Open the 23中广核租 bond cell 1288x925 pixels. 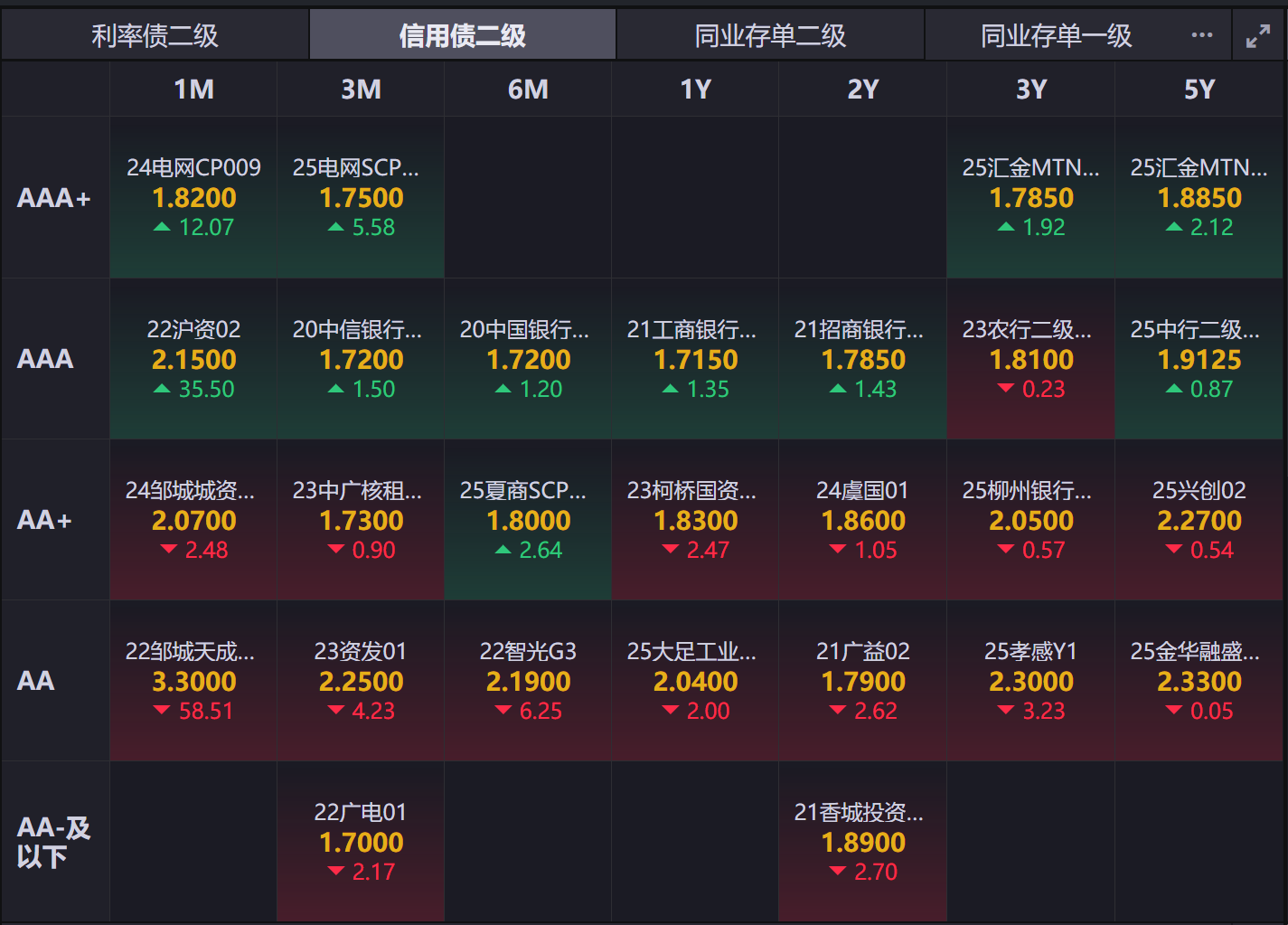(x=361, y=520)
